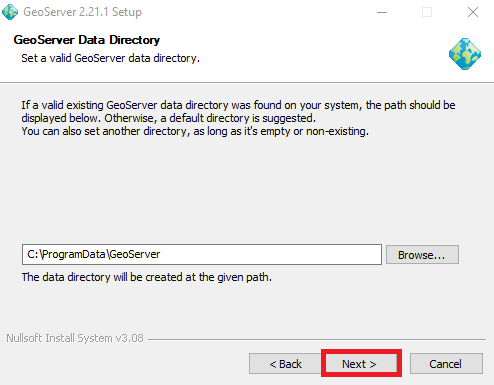Click the 'Nullsoft Install System v3.08' label

click(75, 338)
